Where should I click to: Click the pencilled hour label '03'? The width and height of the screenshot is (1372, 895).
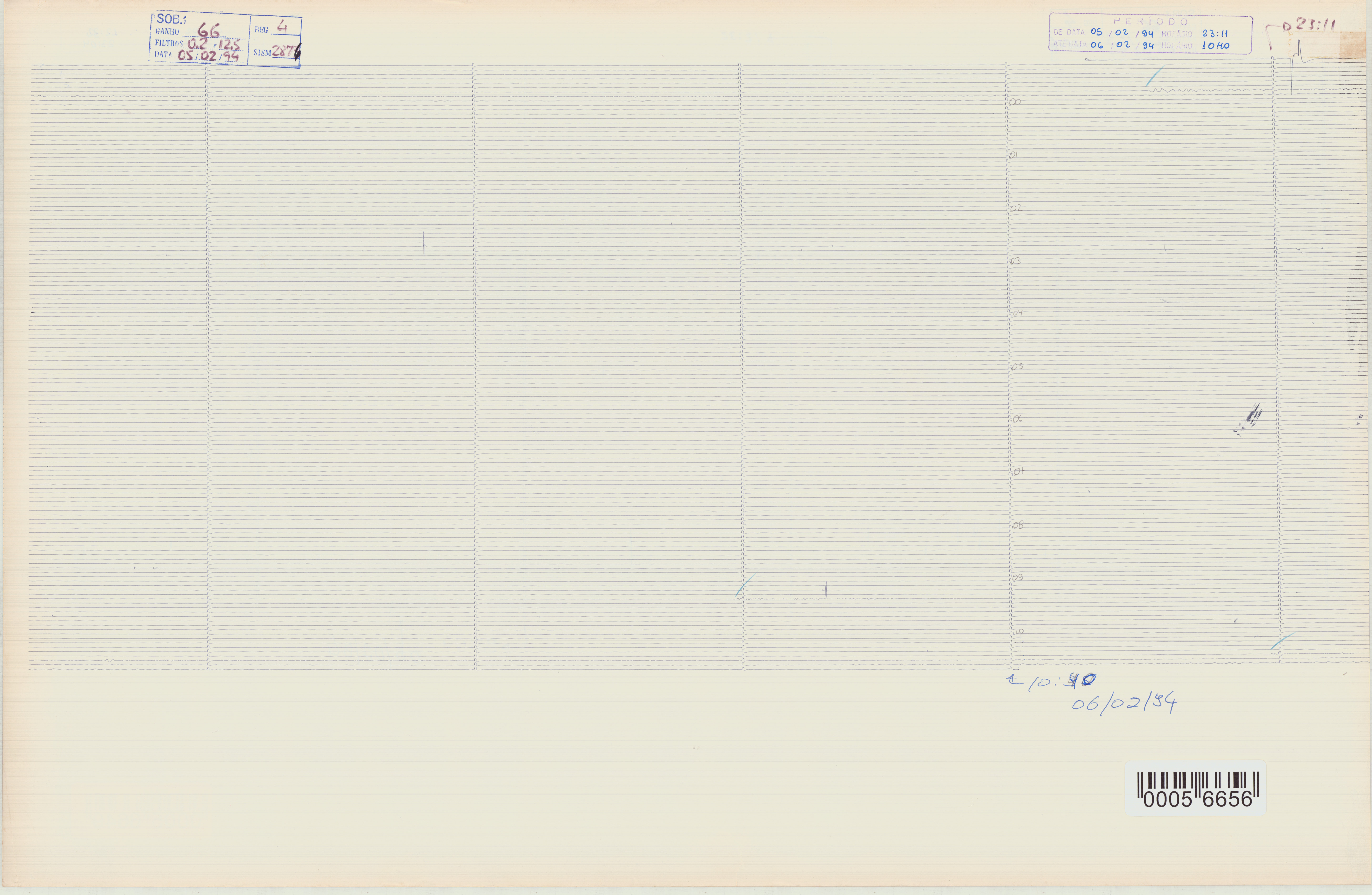(1015, 261)
